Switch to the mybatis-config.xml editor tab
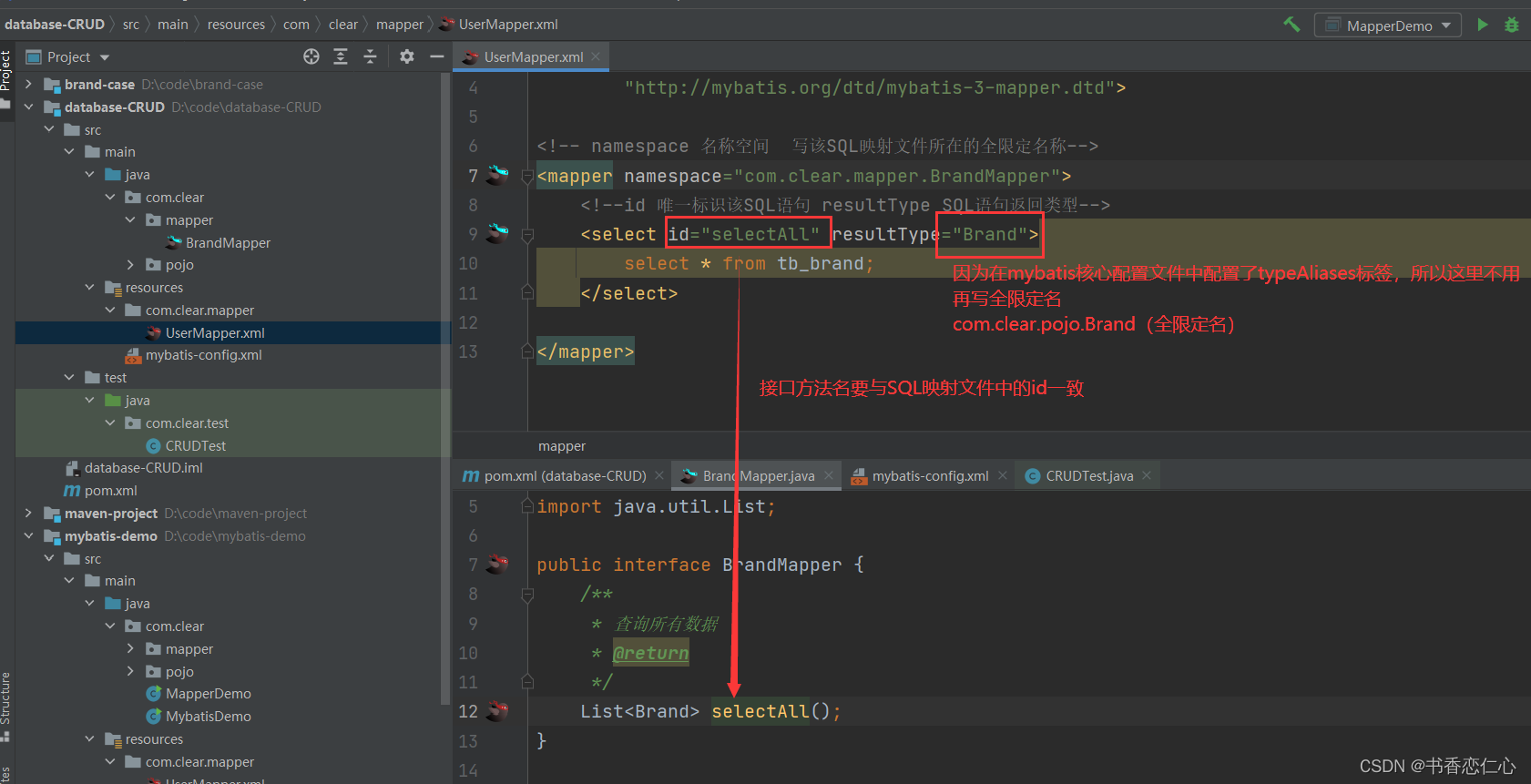1531x784 pixels. pos(929,476)
